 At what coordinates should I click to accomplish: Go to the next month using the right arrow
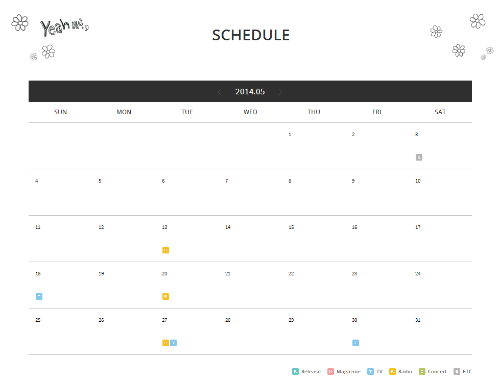tap(280, 92)
